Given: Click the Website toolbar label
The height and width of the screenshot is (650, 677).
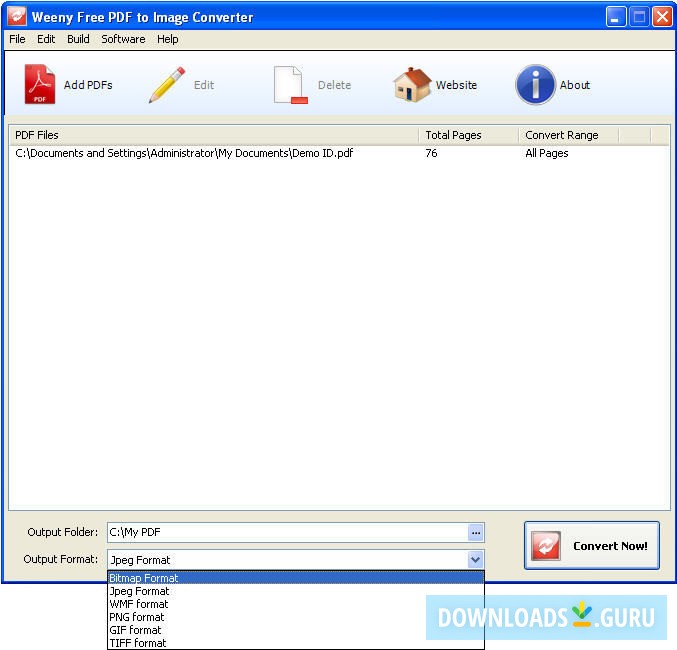Looking at the screenshot, I should [x=456, y=85].
